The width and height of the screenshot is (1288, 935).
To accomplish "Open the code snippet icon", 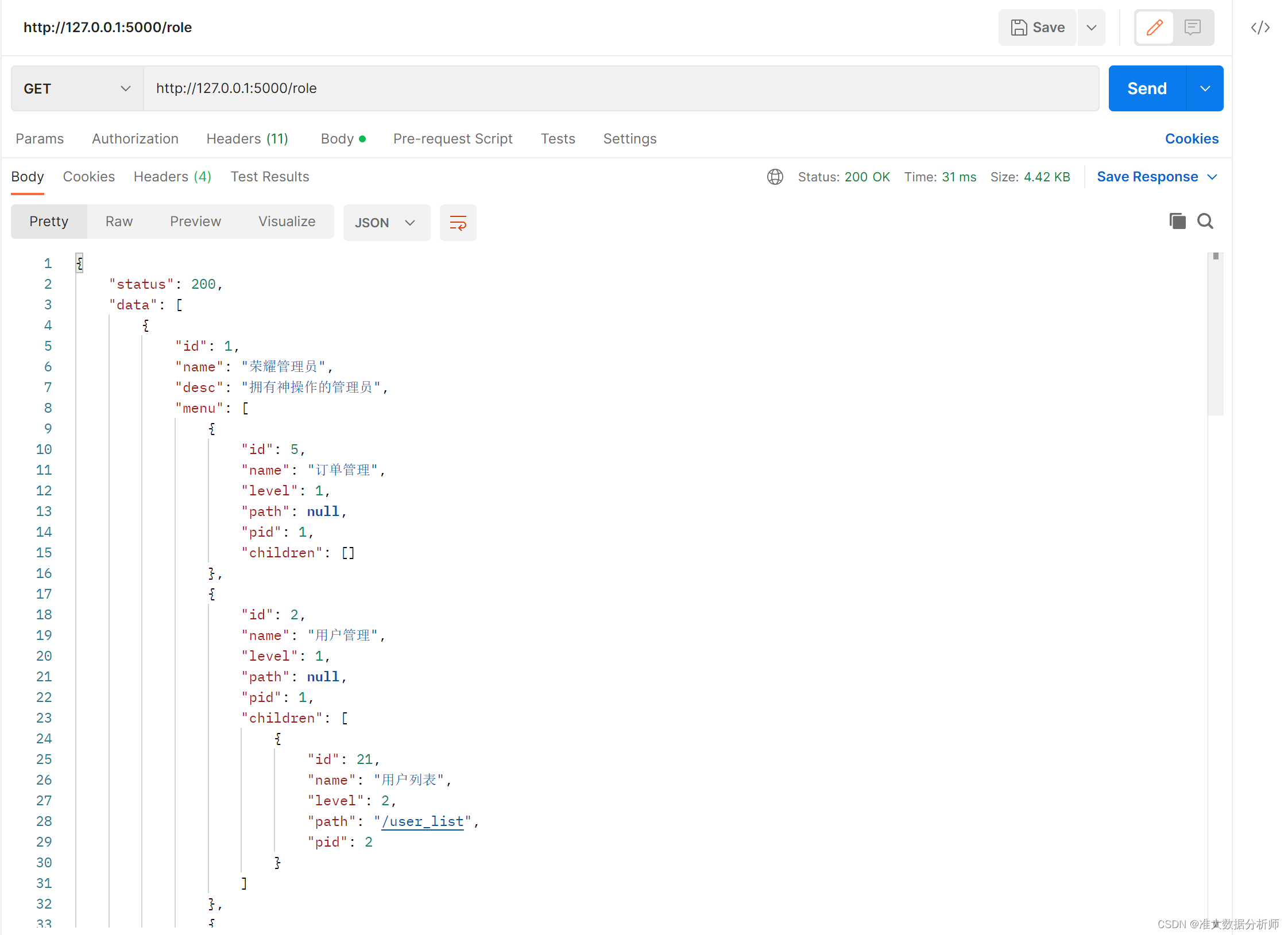I will [x=1260, y=28].
